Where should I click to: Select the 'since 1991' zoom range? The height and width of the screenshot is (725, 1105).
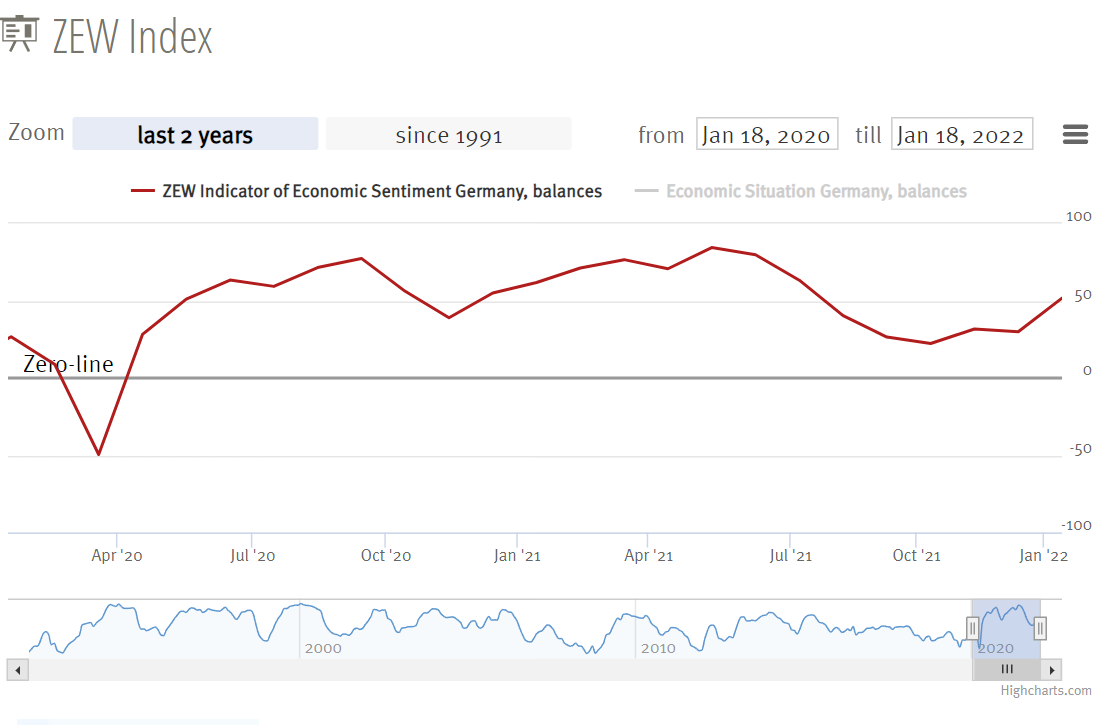[x=449, y=134]
